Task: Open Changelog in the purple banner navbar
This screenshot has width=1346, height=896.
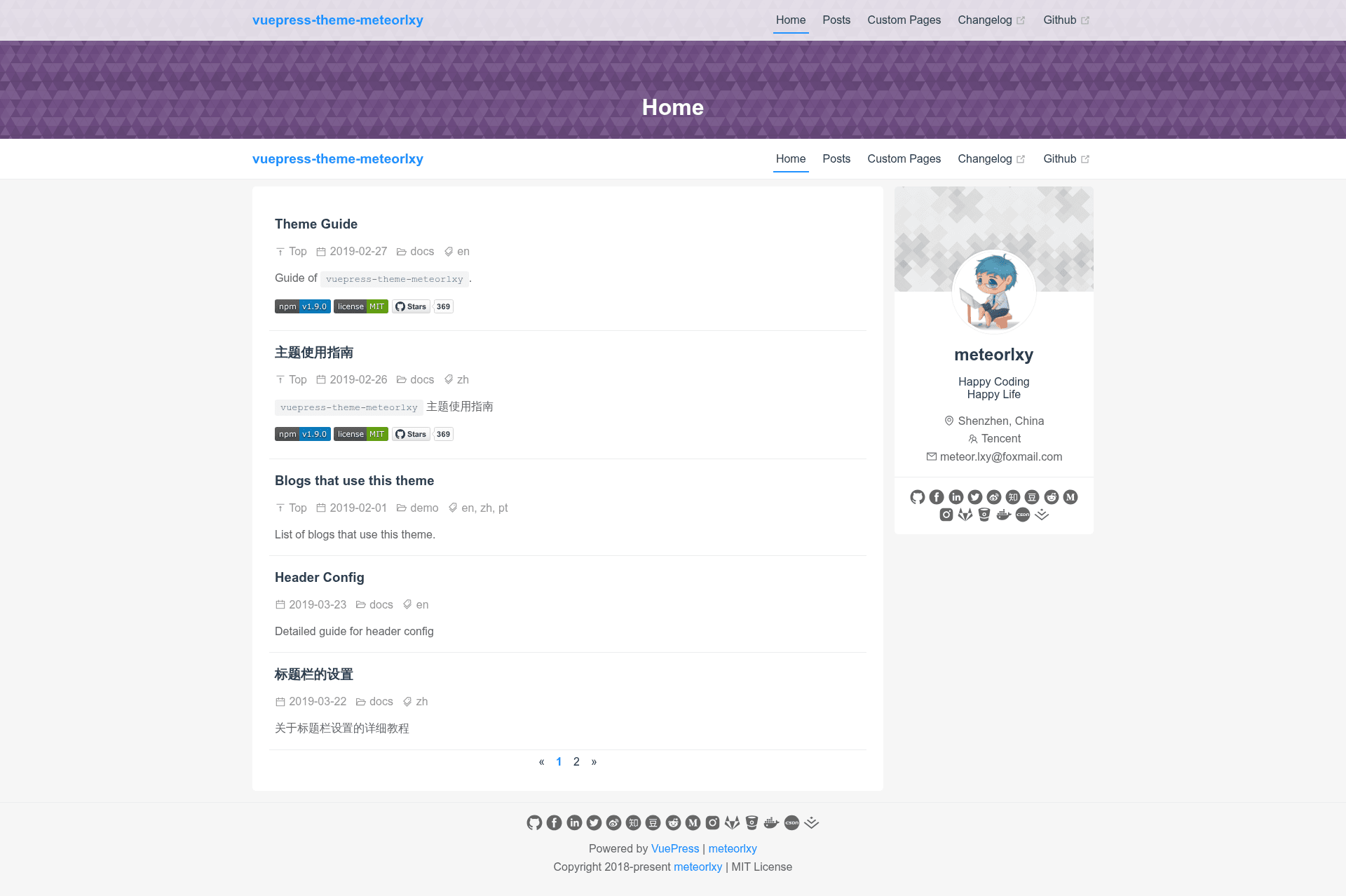Action: point(991,20)
